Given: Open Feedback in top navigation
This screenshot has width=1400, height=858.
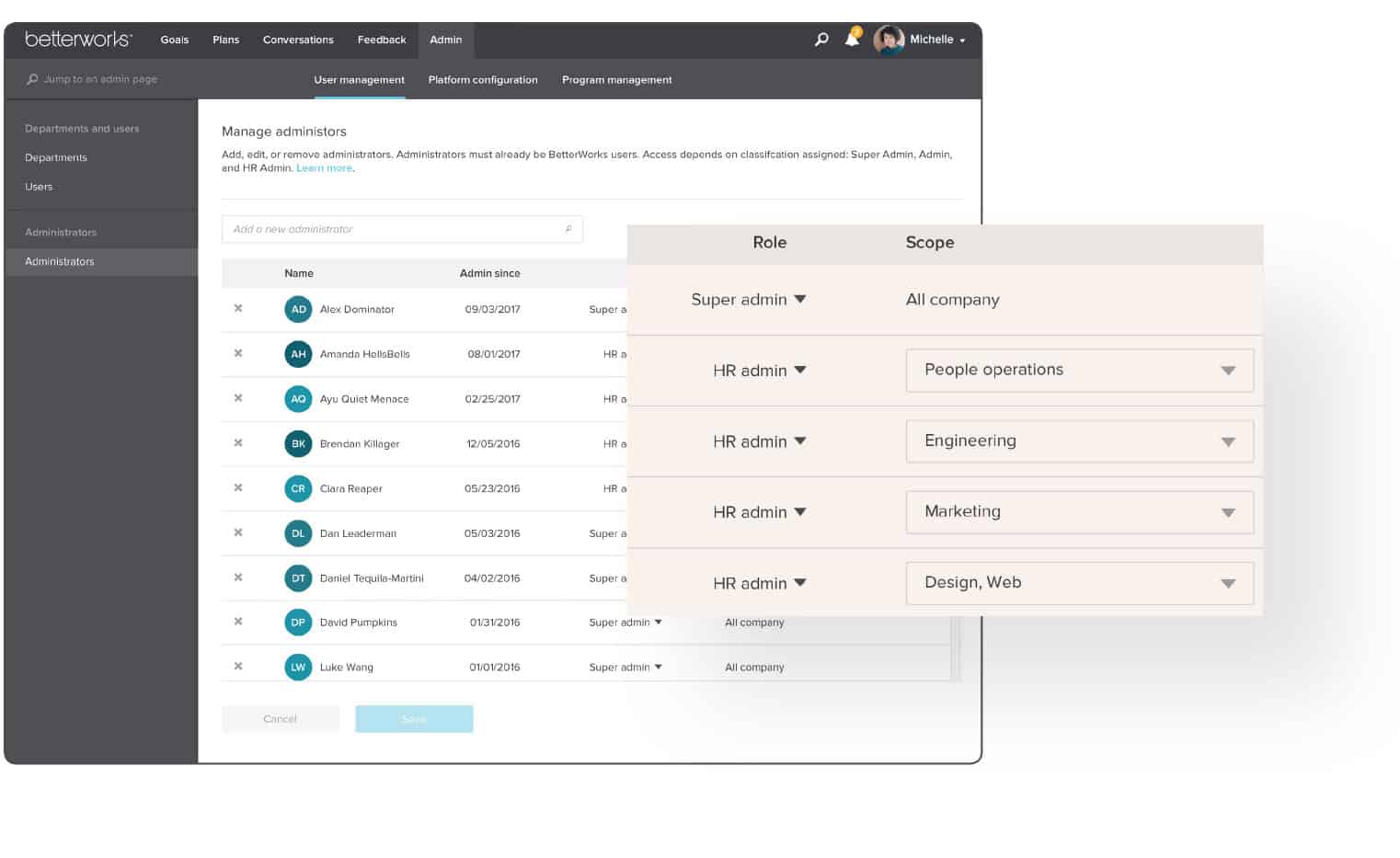Looking at the screenshot, I should pos(382,40).
